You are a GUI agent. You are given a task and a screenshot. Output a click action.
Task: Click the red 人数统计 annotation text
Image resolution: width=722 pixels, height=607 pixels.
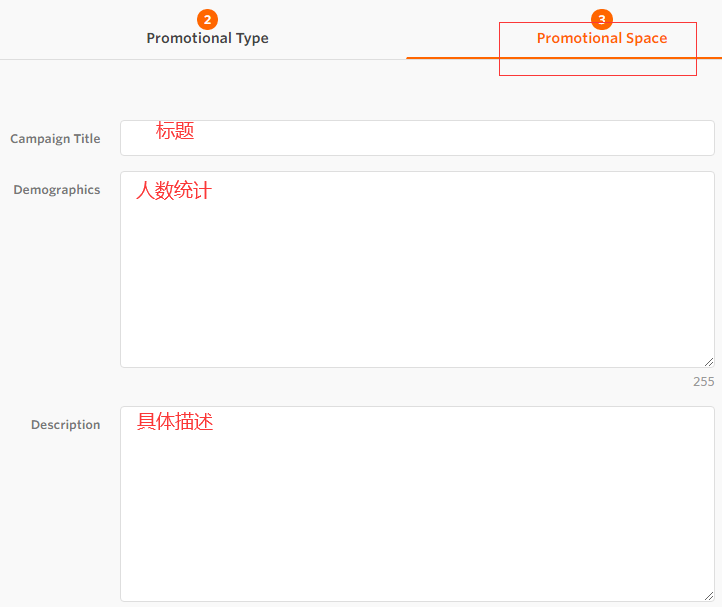(x=174, y=190)
